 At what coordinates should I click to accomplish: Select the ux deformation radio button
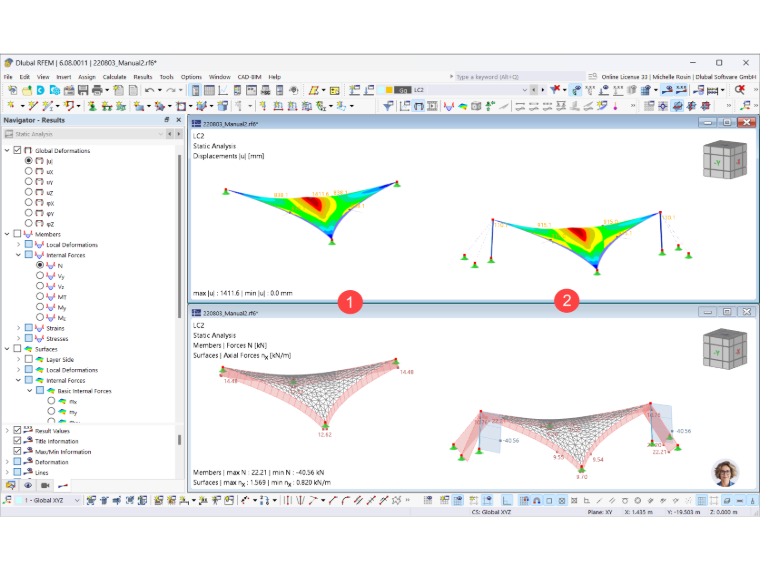pyautogui.click(x=29, y=171)
